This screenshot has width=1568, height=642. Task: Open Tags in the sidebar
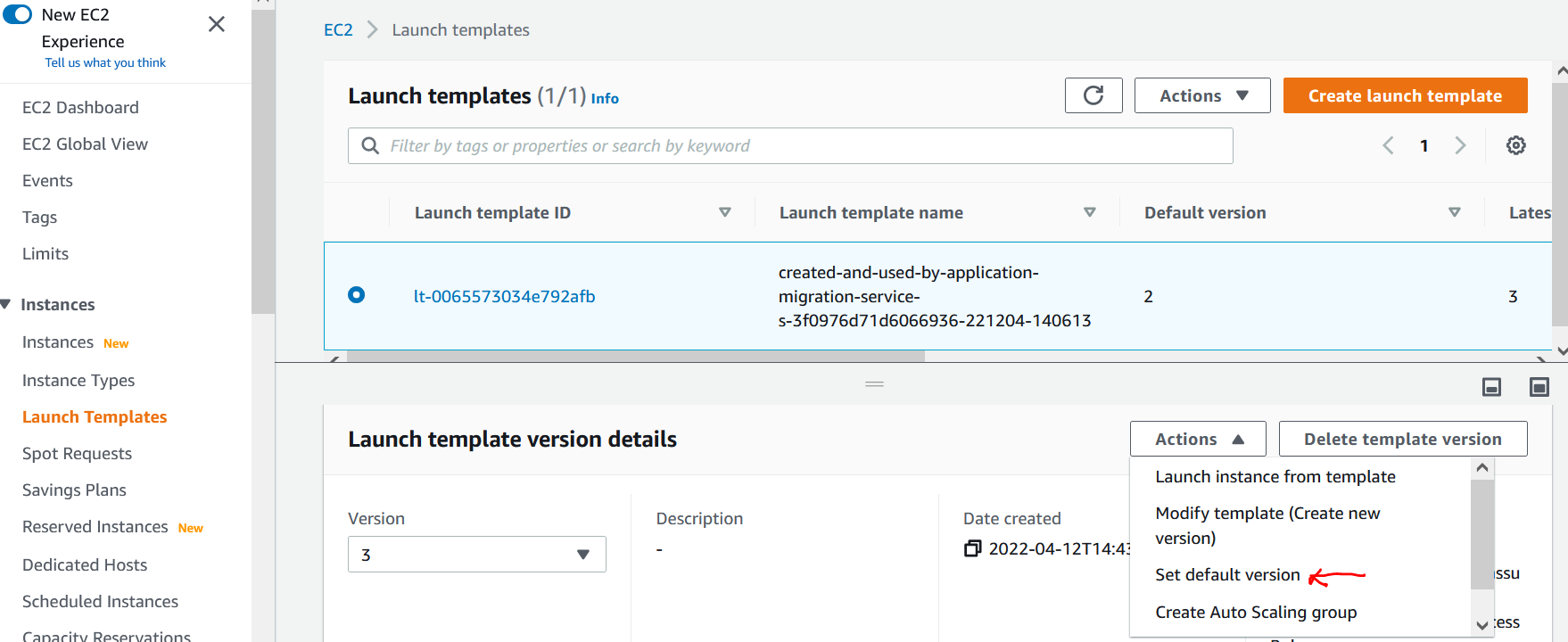pos(39,217)
